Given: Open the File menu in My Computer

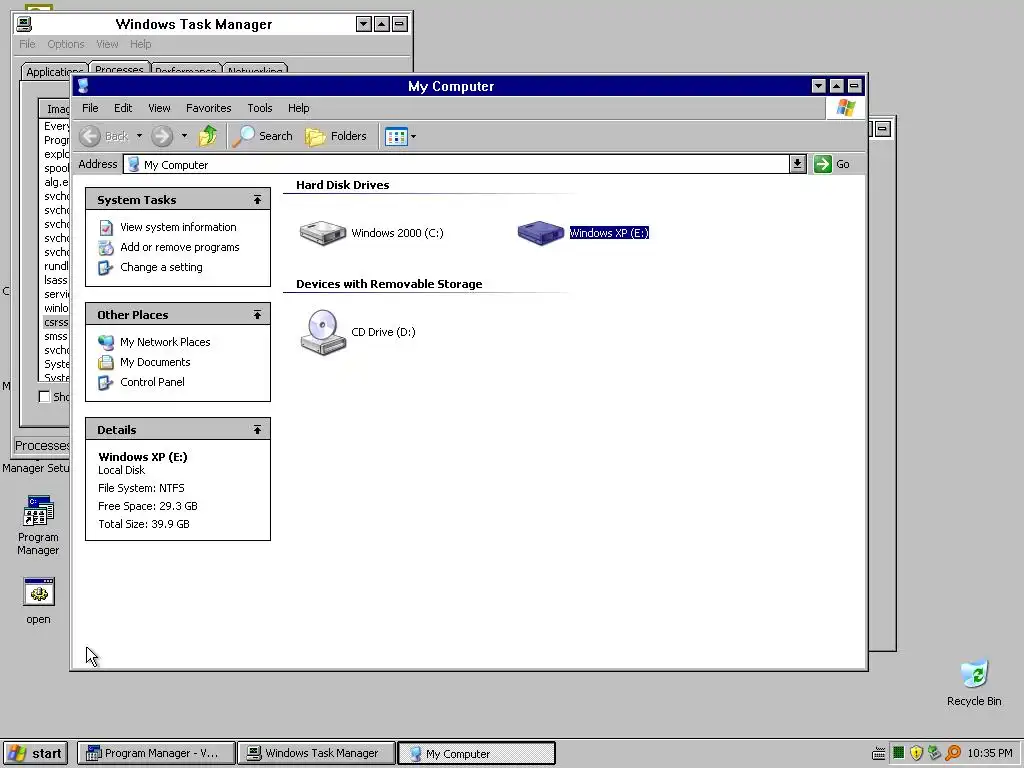Looking at the screenshot, I should (90, 108).
